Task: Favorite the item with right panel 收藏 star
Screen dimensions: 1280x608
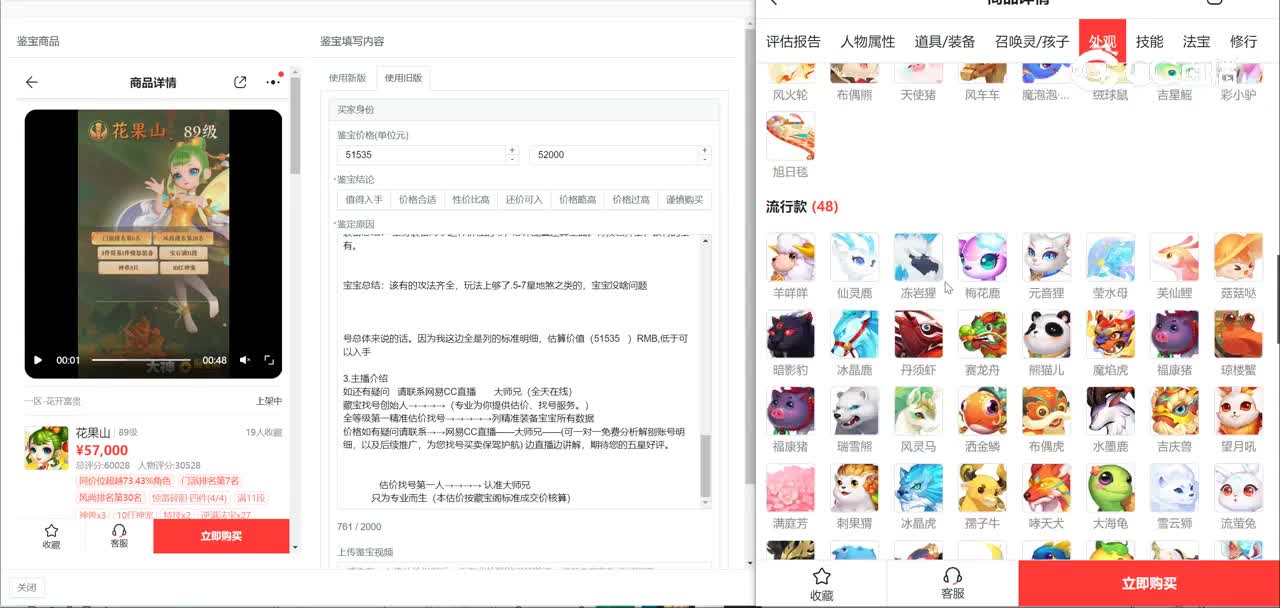Action: tap(821, 584)
